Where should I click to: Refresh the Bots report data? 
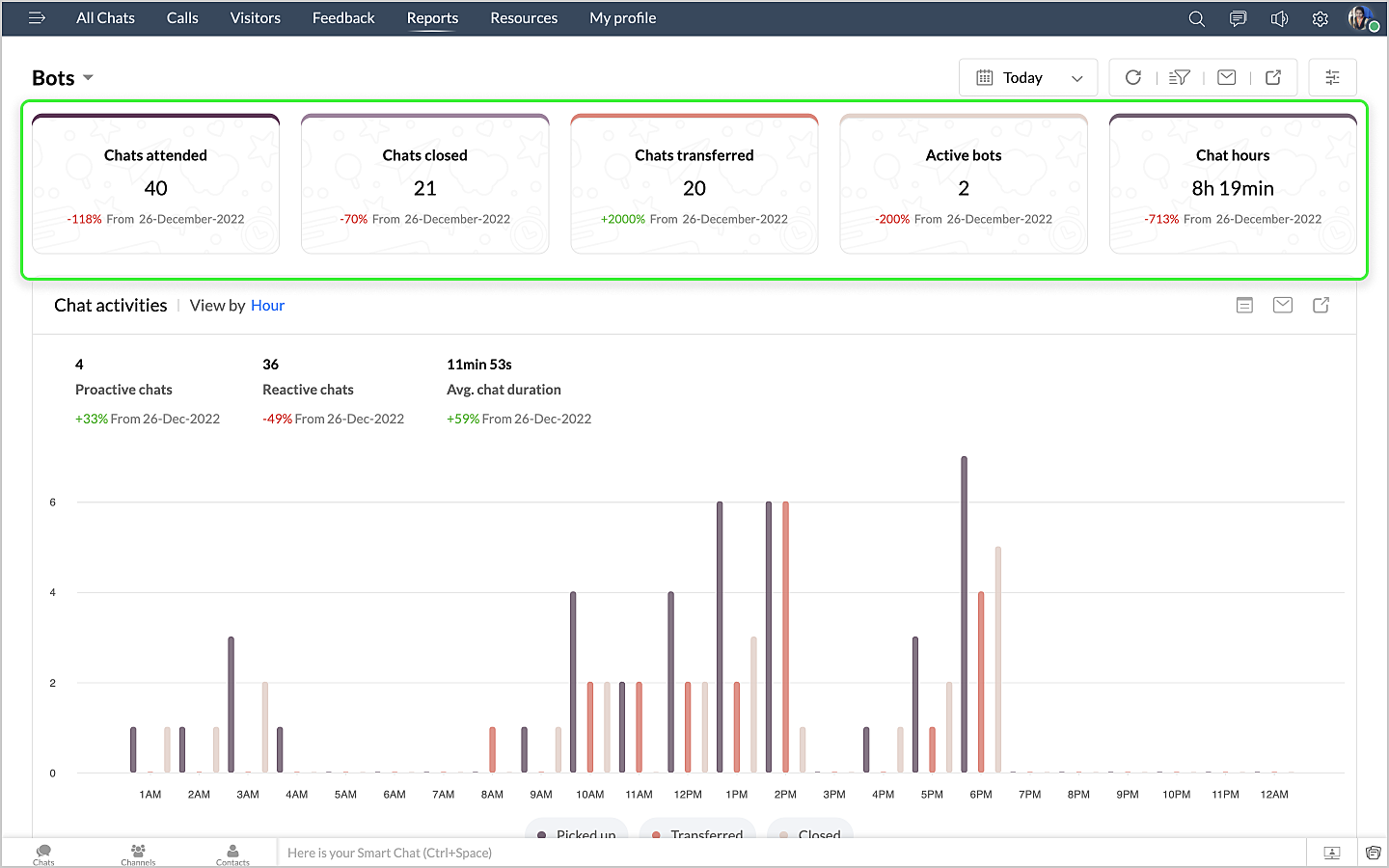(x=1133, y=78)
